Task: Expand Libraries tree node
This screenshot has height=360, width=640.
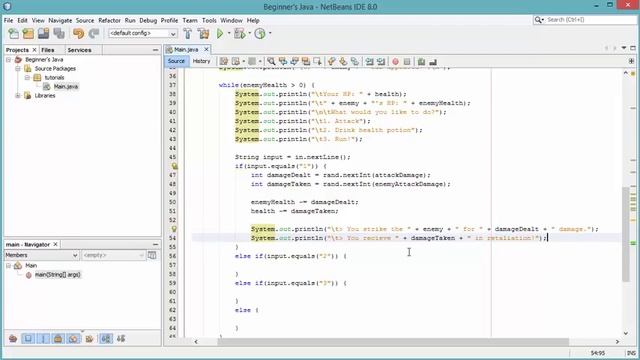Action: pyautogui.click(x=18, y=96)
